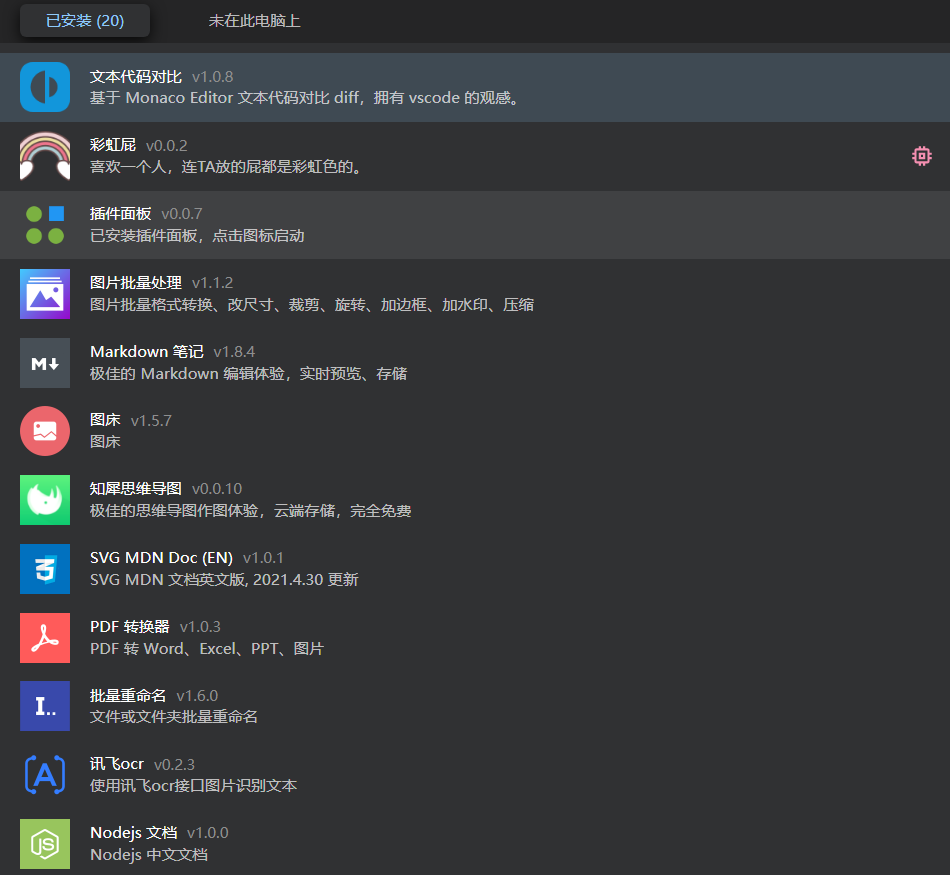Select the PDF 转换器 title
950x875 pixels.
click(130, 627)
